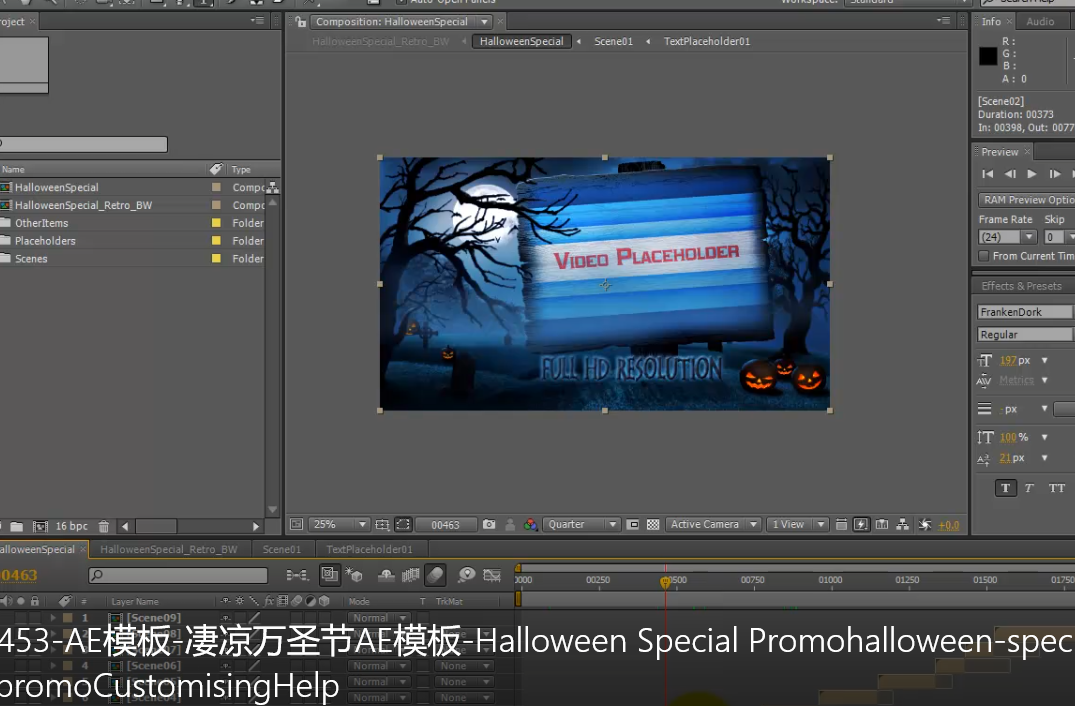Toggle the region of interest button
1075x706 pixels.
point(633,524)
